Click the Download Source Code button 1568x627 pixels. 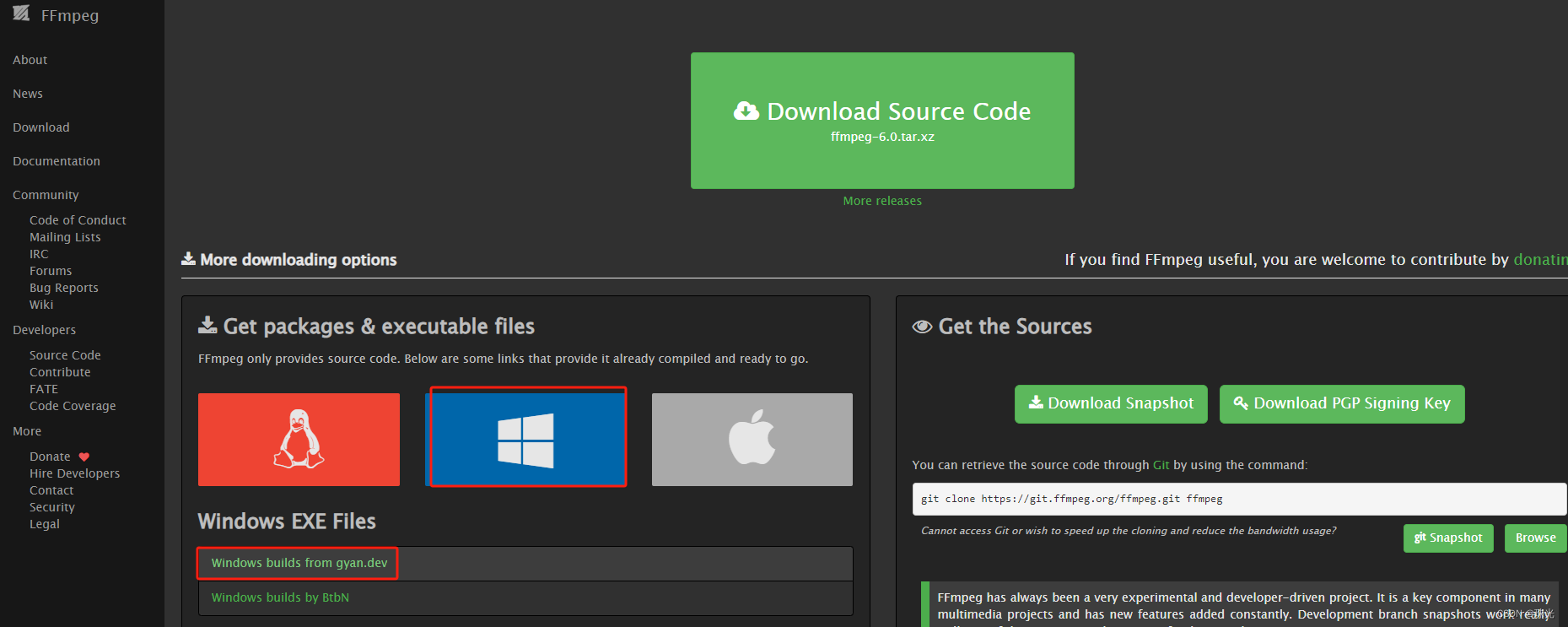(x=882, y=121)
